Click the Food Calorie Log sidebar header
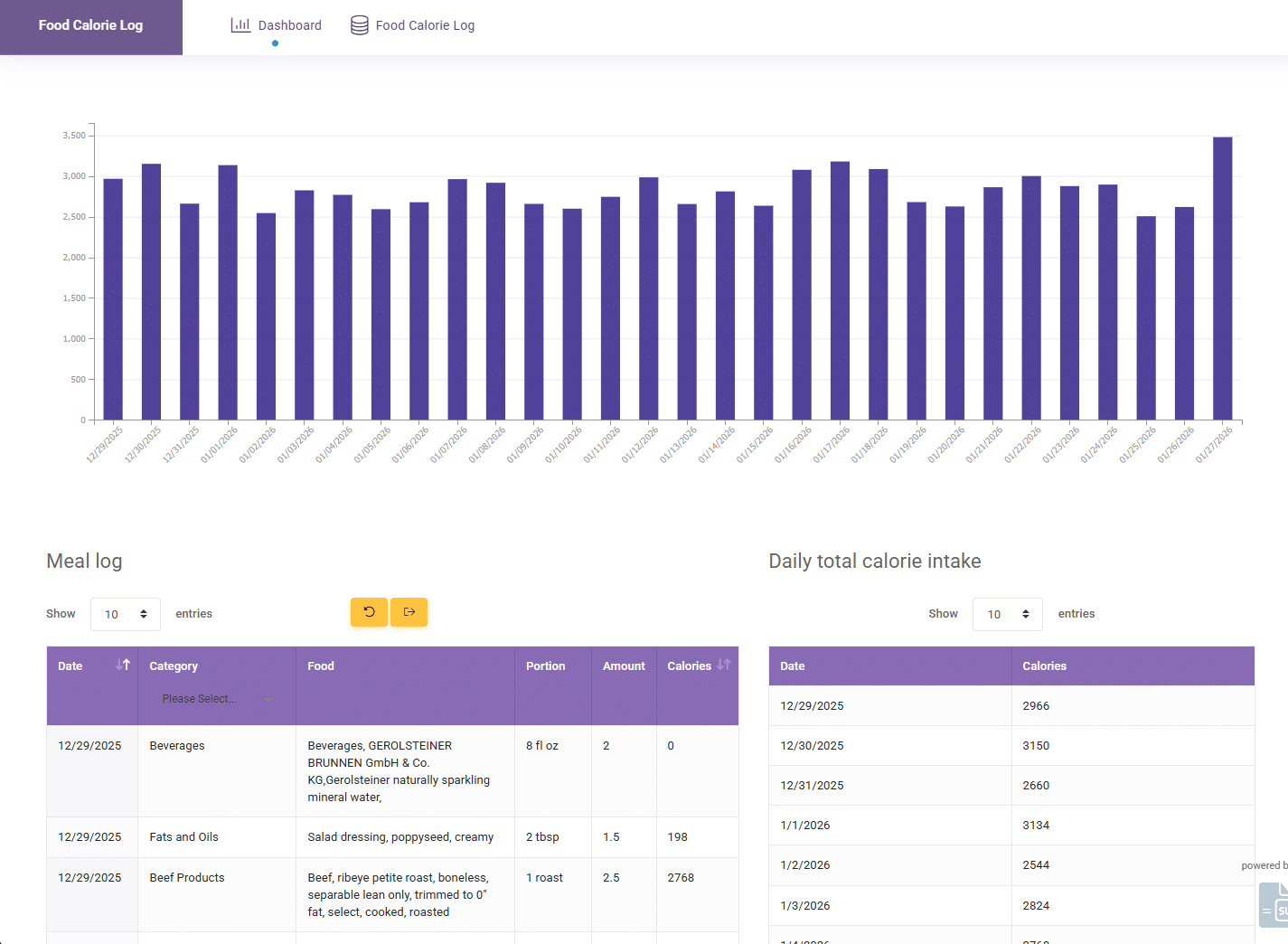This screenshot has width=1288, height=944. 90,24
